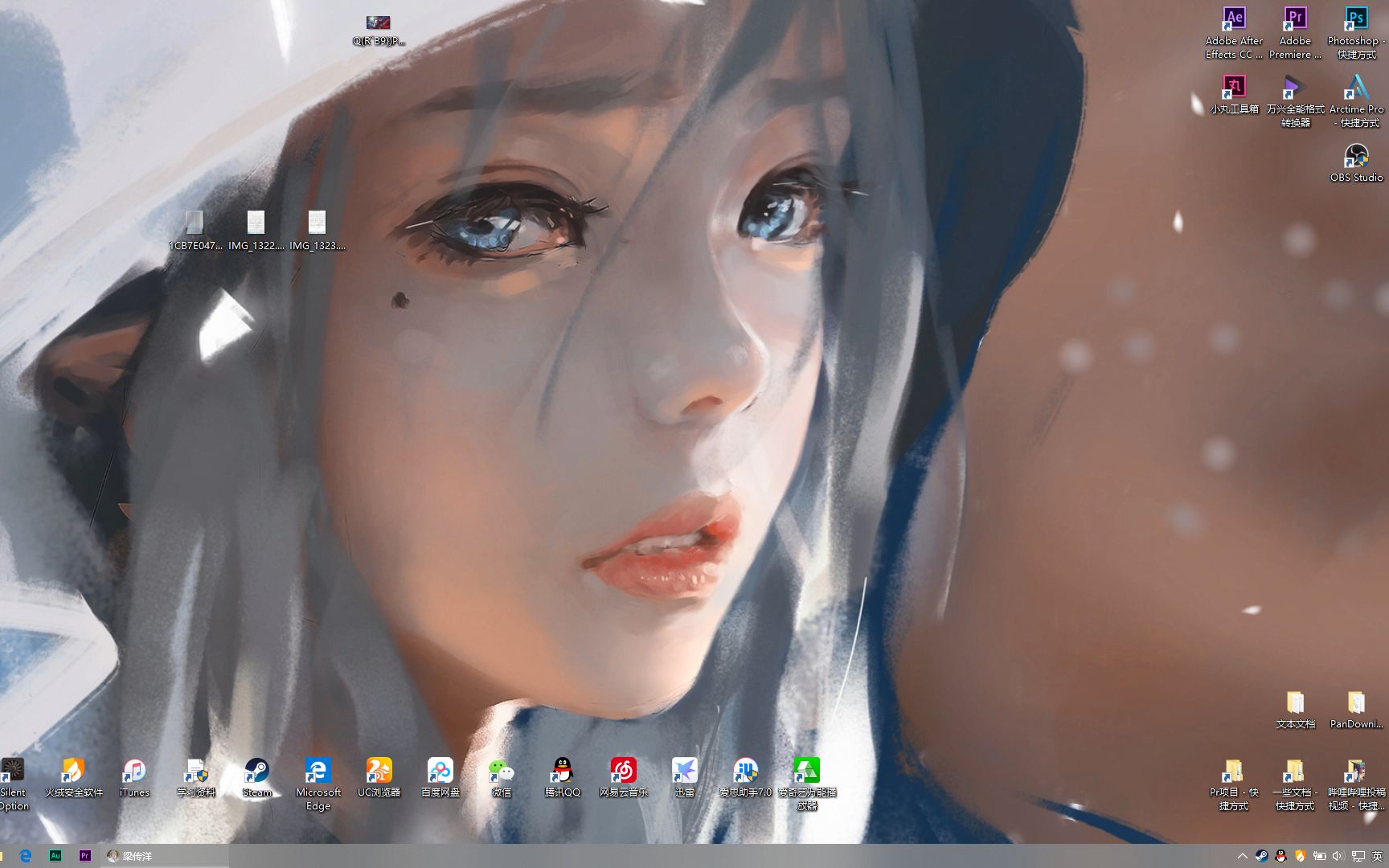Open 腾讯QQ desktop shortcut
1389x868 pixels.
click(562, 778)
